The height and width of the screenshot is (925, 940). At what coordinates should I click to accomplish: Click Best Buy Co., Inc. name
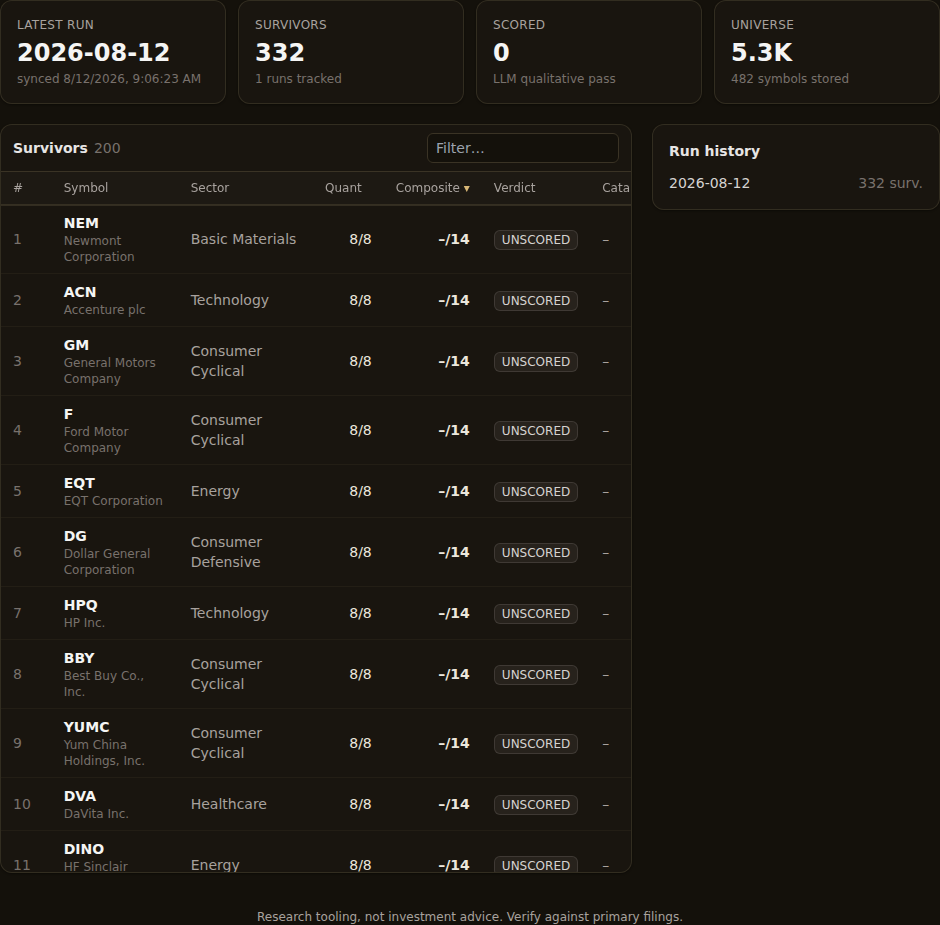[x=104, y=684]
